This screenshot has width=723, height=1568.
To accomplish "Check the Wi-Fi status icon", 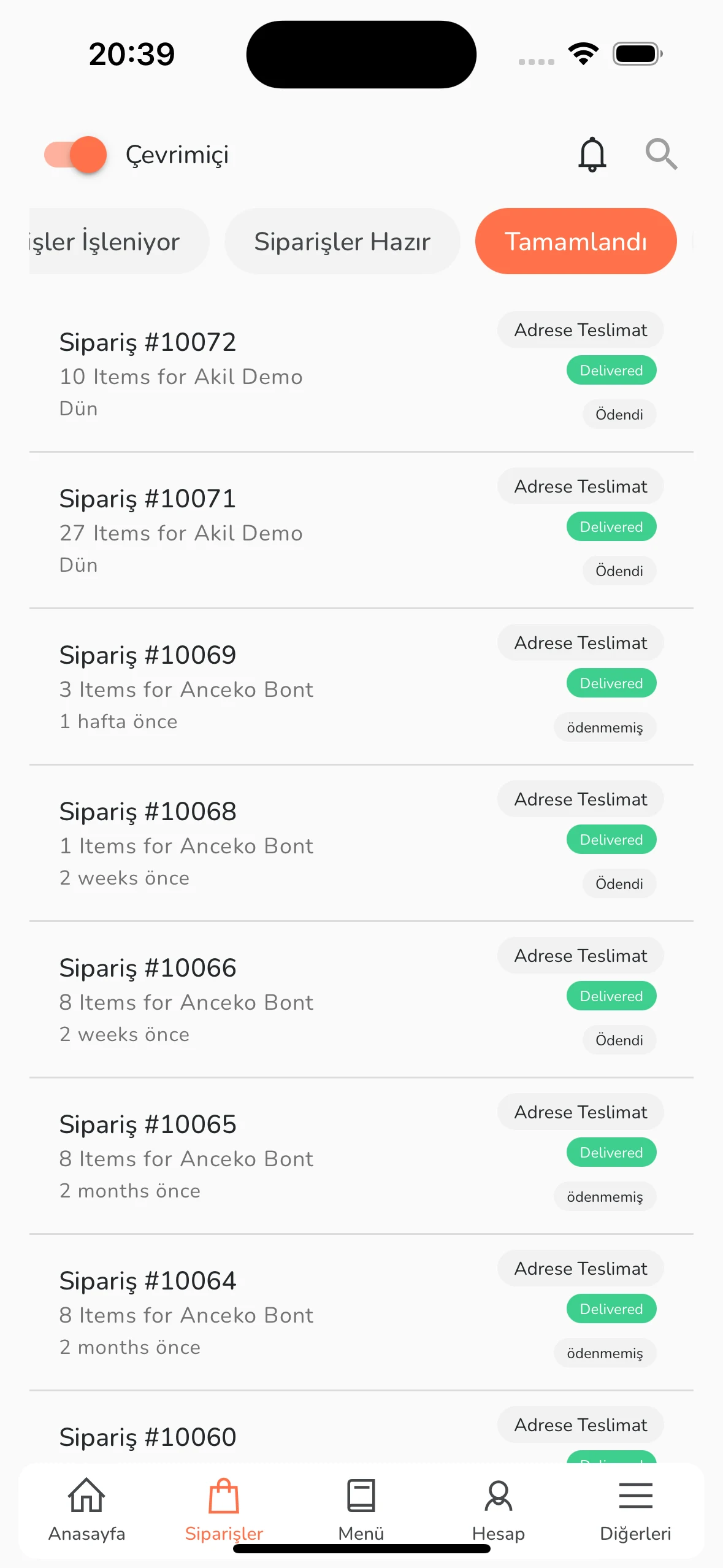I will pyautogui.click(x=583, y=54).
